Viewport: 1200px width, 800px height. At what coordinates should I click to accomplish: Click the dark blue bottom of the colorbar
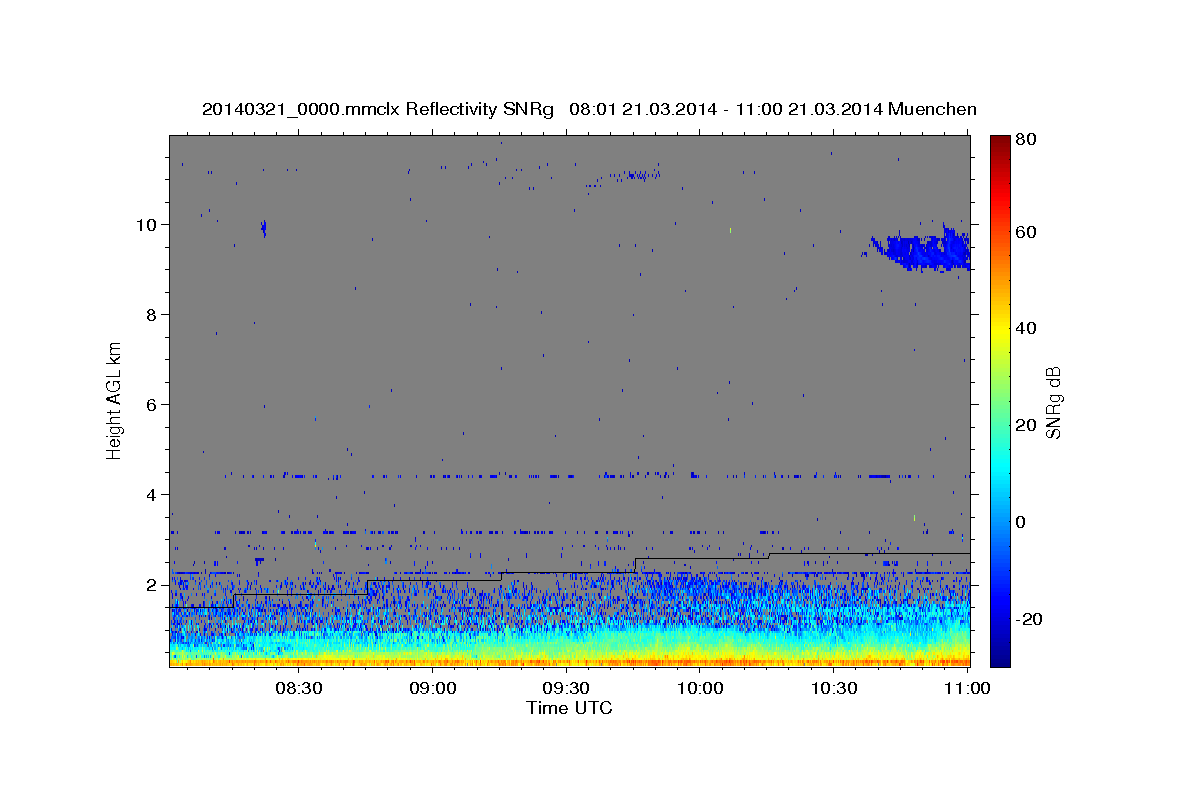[x=1000, y=655]
